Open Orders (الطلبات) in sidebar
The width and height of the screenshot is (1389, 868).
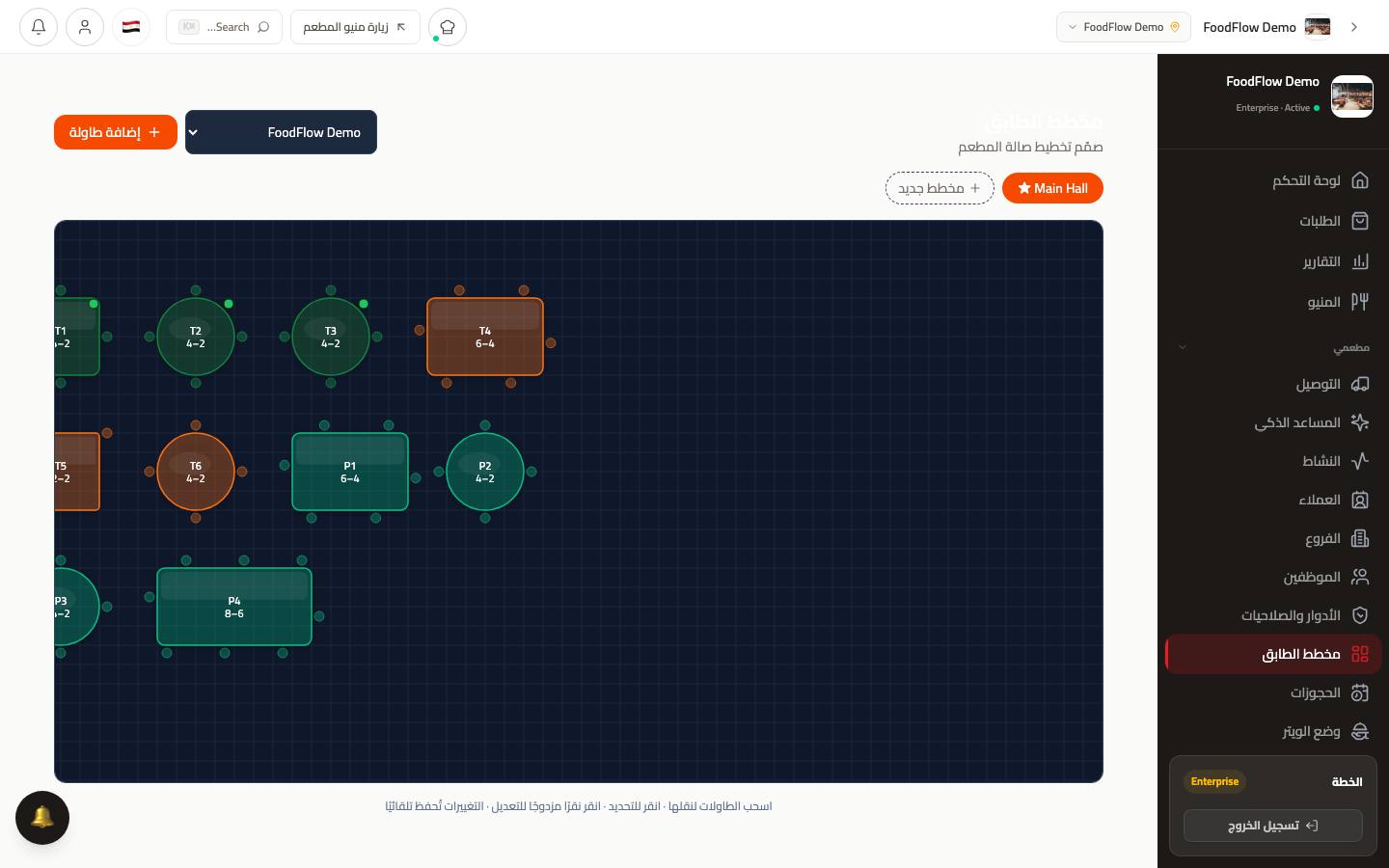click(x=1272, y=221)
